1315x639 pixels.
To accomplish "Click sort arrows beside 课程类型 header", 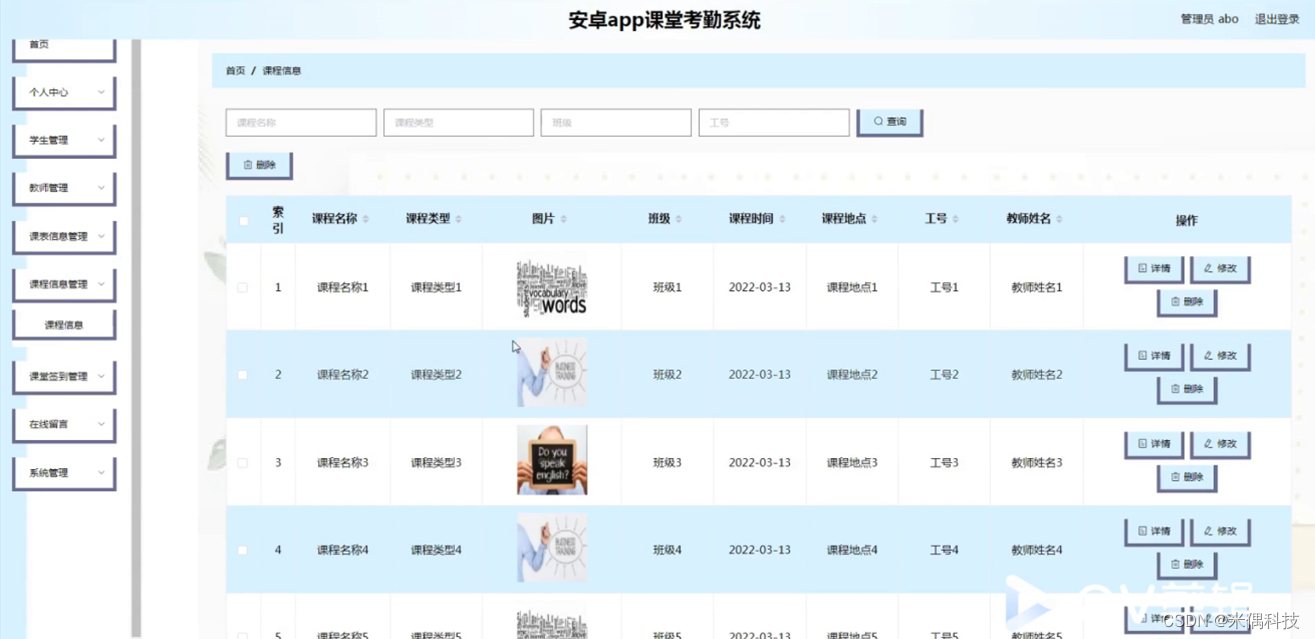I will (458, 219).
